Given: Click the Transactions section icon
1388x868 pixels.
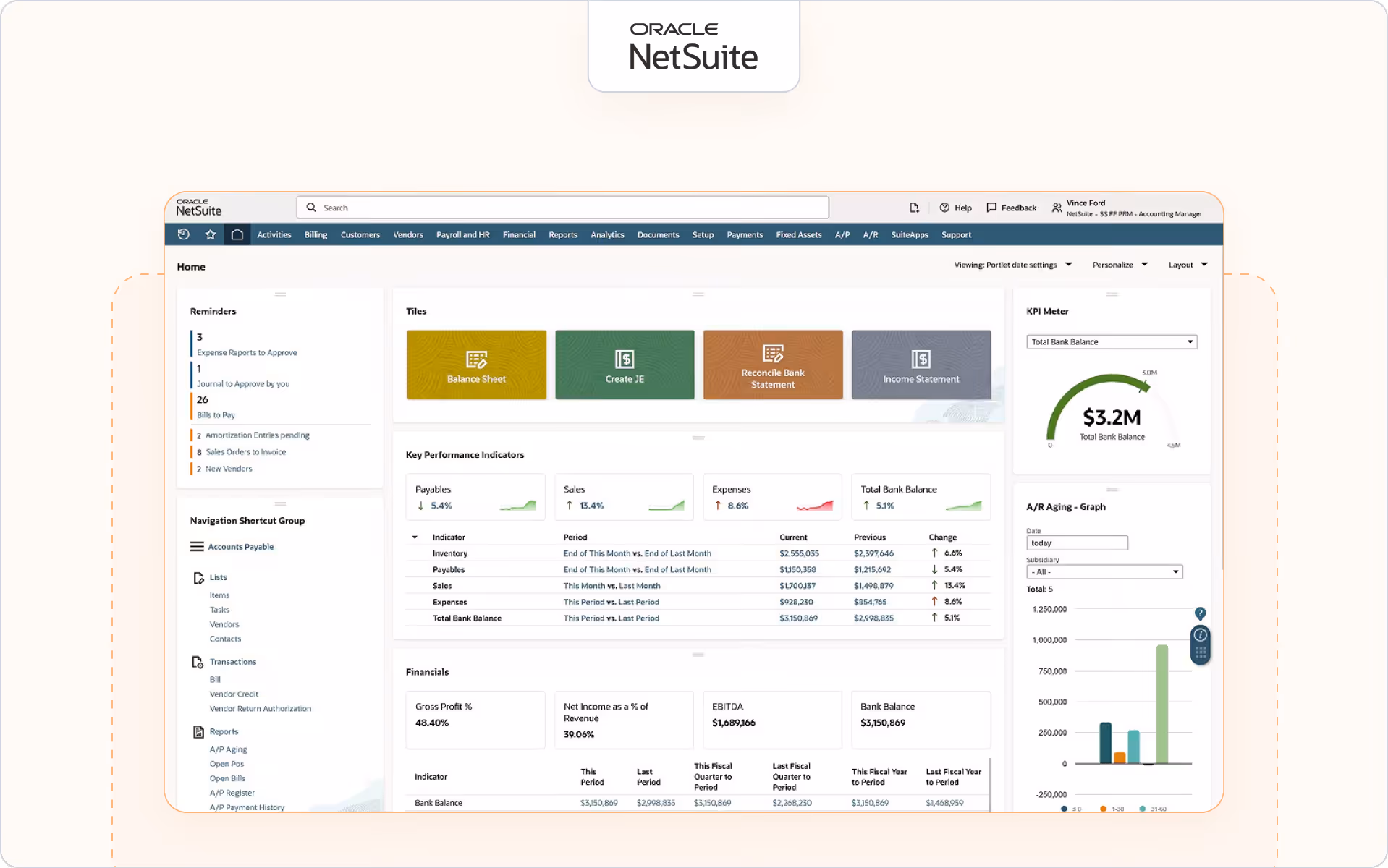Looking at the screenshot, I should pos(198,662).
